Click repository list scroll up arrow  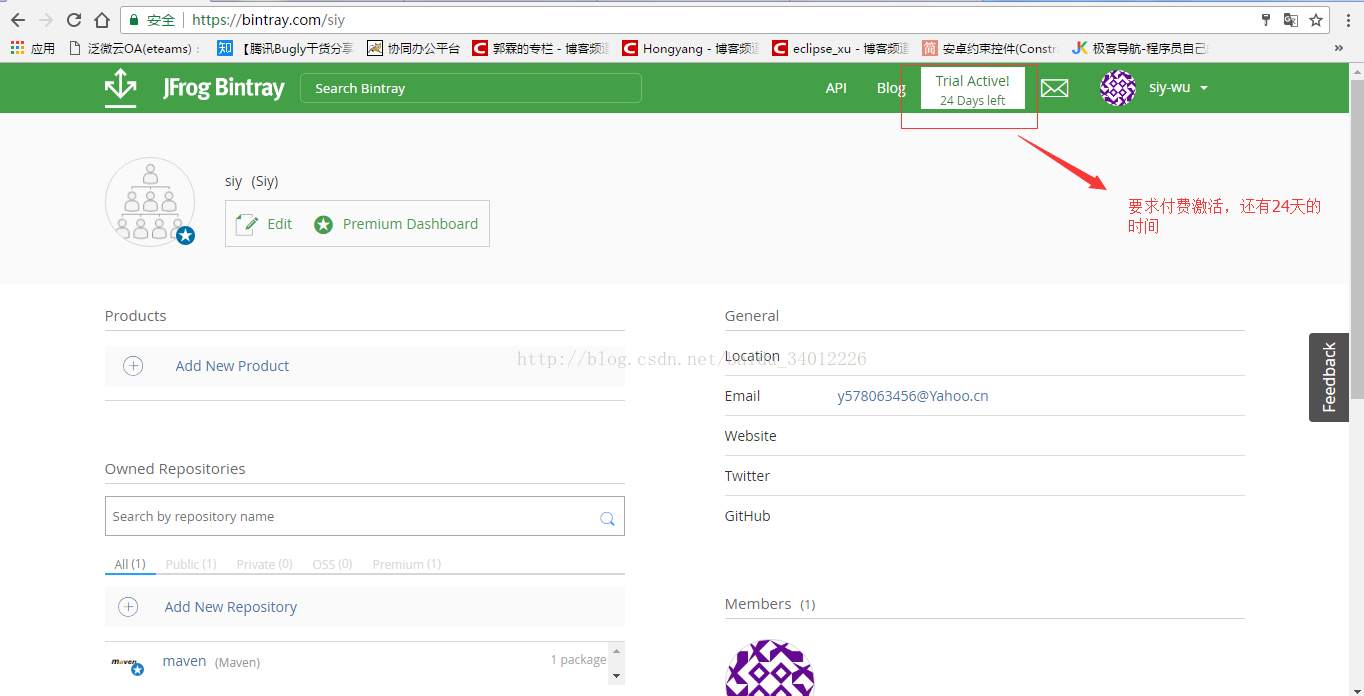pos(616,651)
